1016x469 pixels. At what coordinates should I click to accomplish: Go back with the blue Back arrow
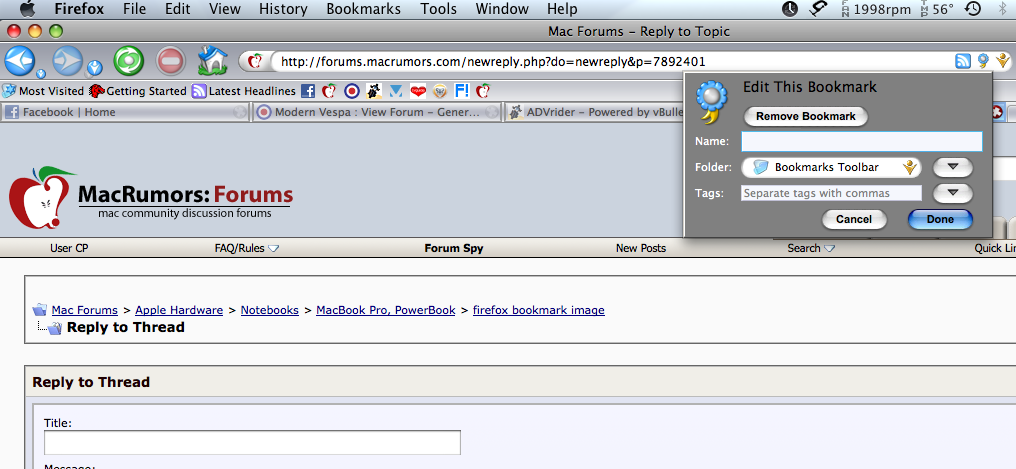(20, 61)
